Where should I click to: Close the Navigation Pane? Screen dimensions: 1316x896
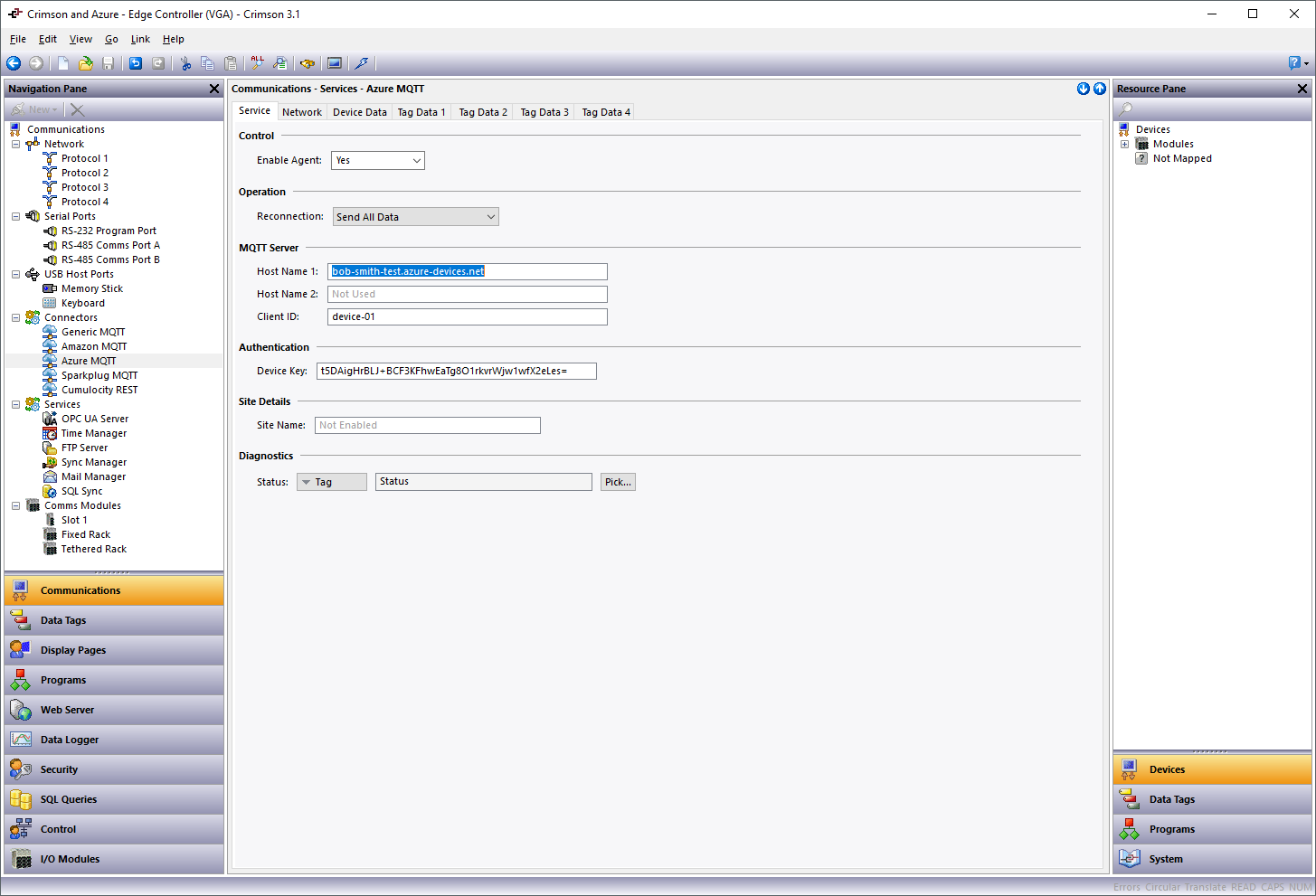click(214, 89)
